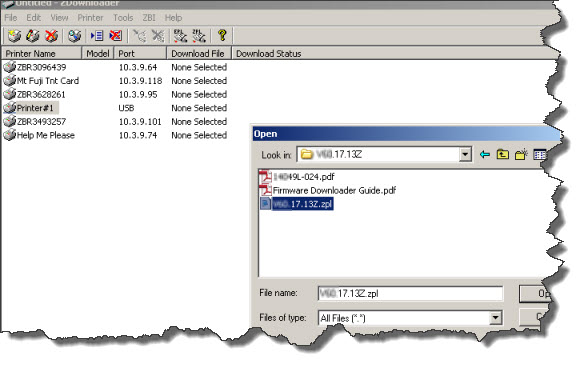This screenshot has height=367, width=587.
Task: Expand the Look in folder dropdown
Action: (x=465, y=154)
